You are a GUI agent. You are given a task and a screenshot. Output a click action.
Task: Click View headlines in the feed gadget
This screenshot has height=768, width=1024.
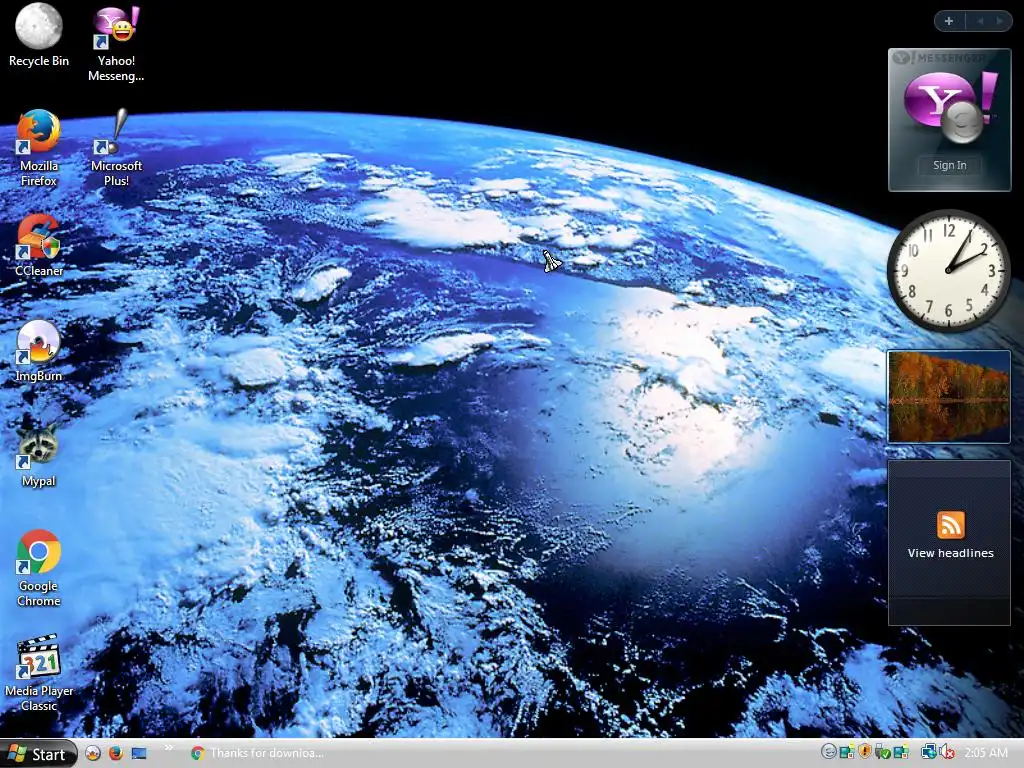pyautogui.click(x=950, y=553)
